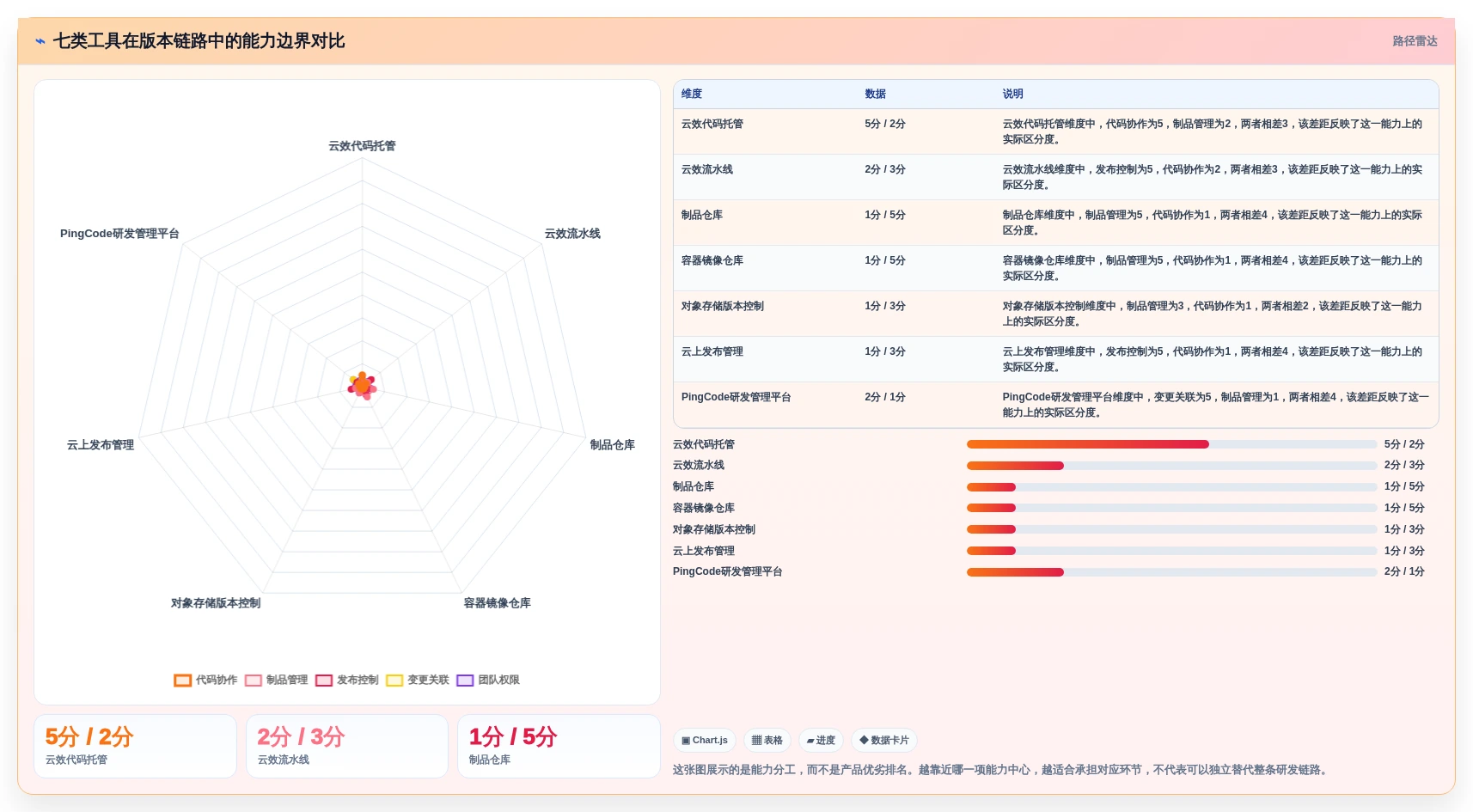Select the 数据 column header
The image size is (1473, 812).
pyautogui.click(x=875, y=94)
